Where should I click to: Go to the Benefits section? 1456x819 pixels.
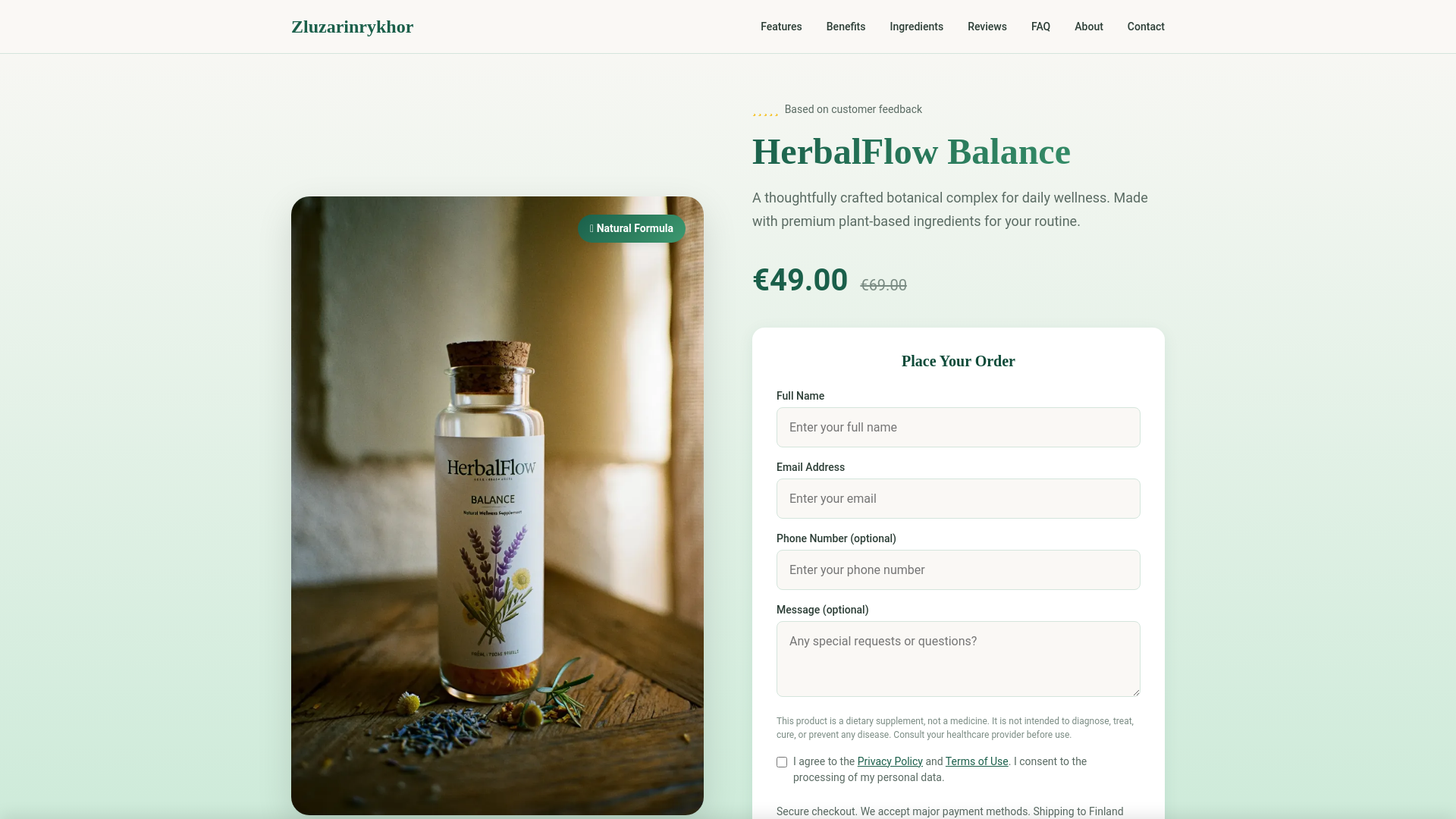pyautogui.click(x=846, y=27)
